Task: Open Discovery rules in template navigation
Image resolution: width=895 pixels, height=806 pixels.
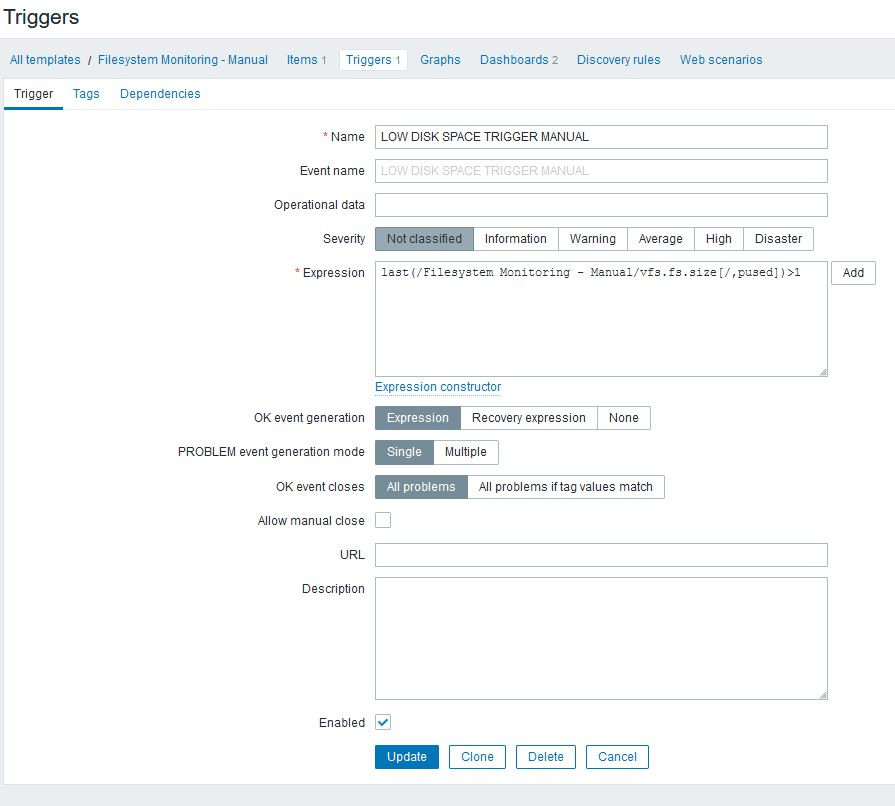Action: tap(618, 60)
